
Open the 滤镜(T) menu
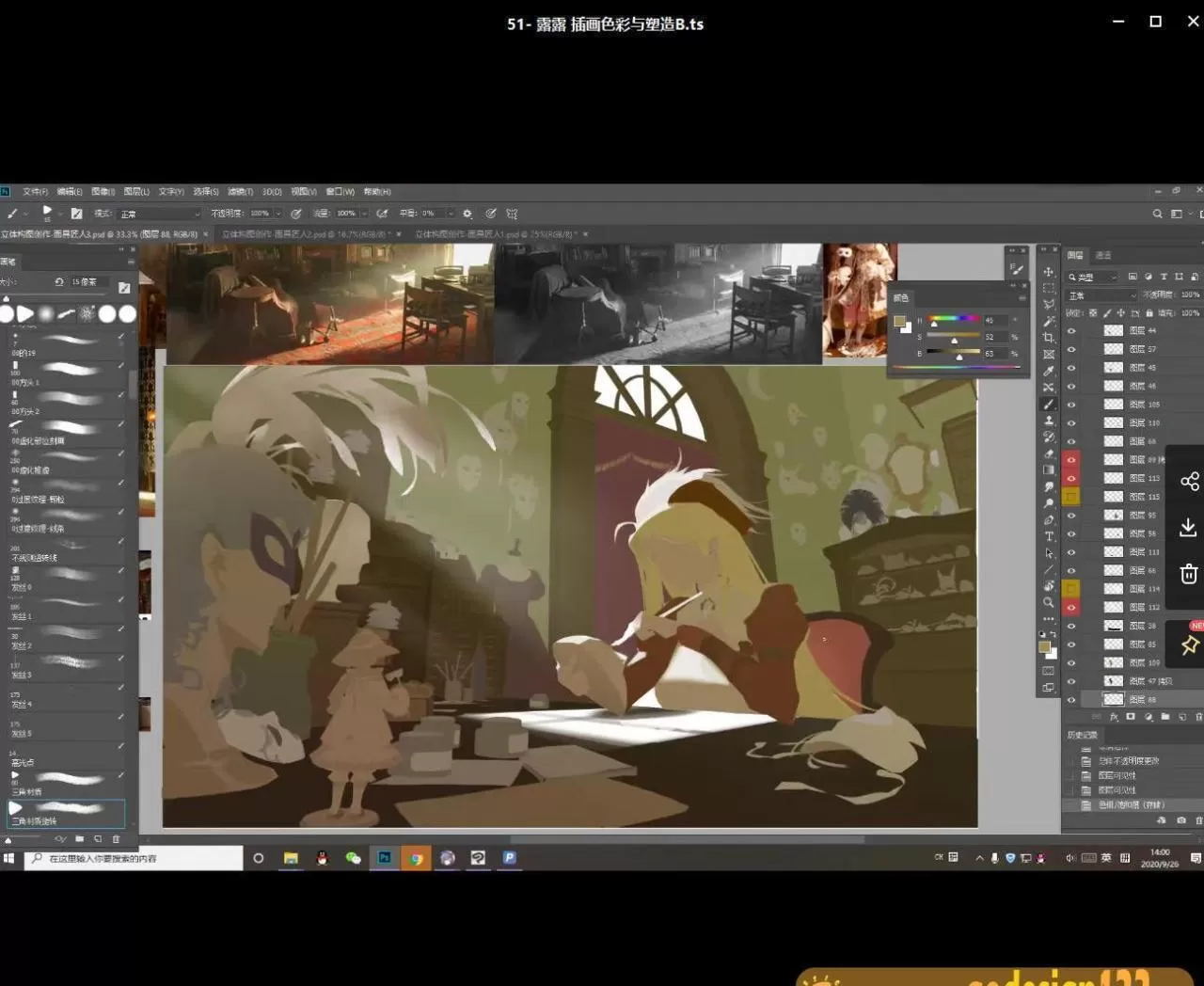(x=240, y=192)
